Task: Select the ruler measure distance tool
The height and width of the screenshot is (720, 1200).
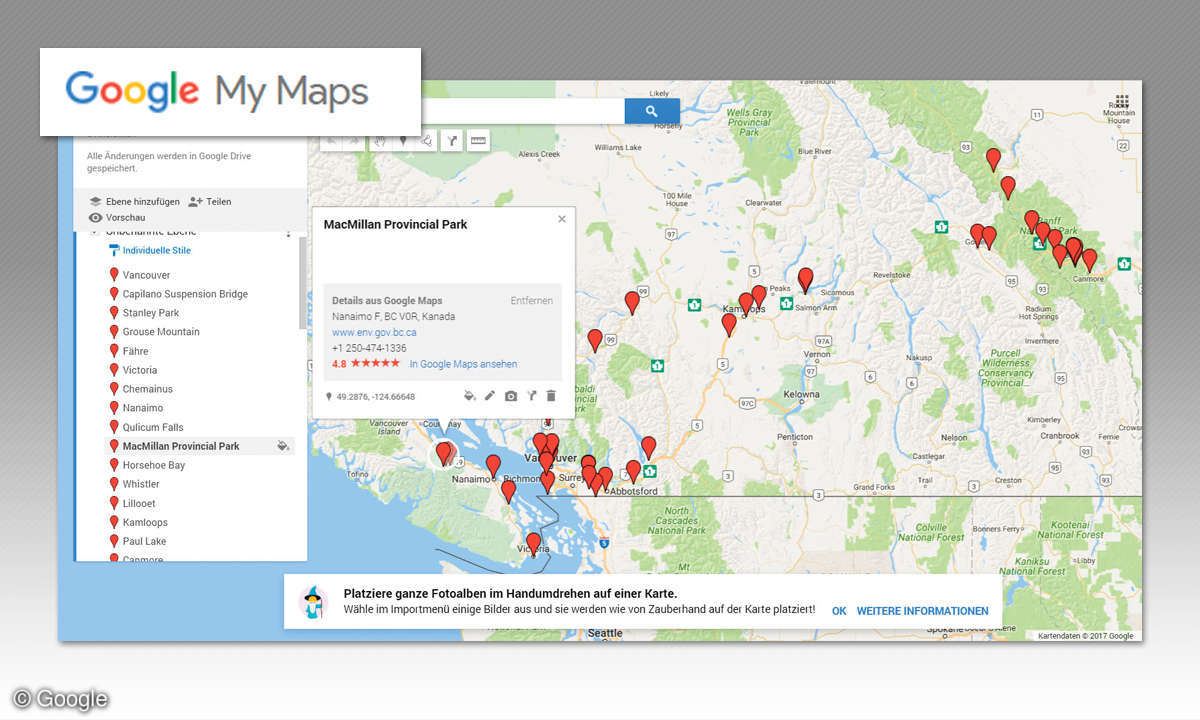Action: (478, 141)
